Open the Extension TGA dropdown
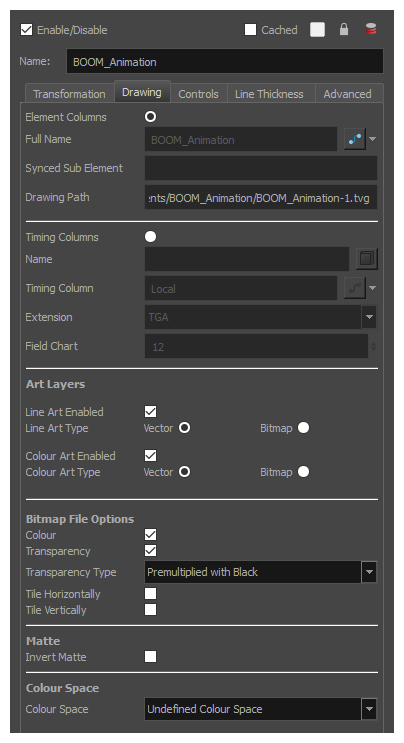 coord(369,317)
